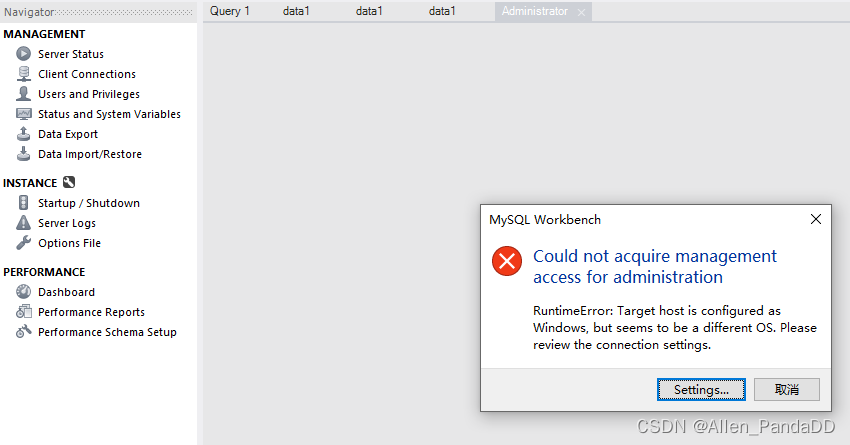Click the Server Status play icon
Viewport: 850px width, 445px height.
(23, 54)
